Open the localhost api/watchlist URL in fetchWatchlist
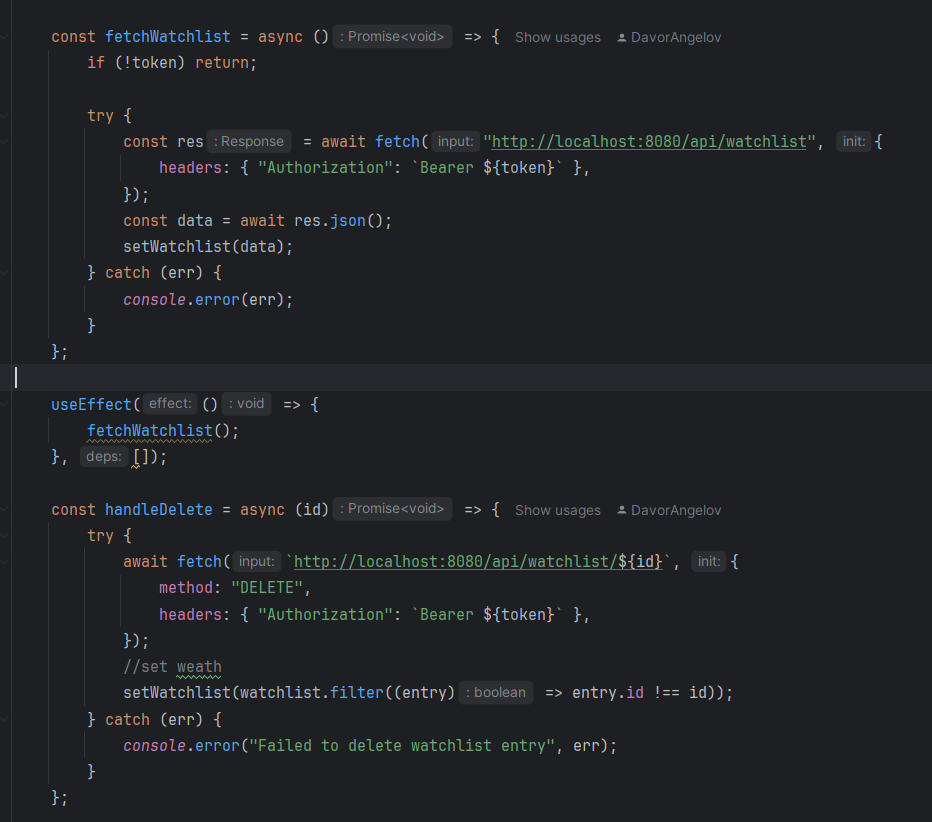932x822 pixels. [648, 142]
